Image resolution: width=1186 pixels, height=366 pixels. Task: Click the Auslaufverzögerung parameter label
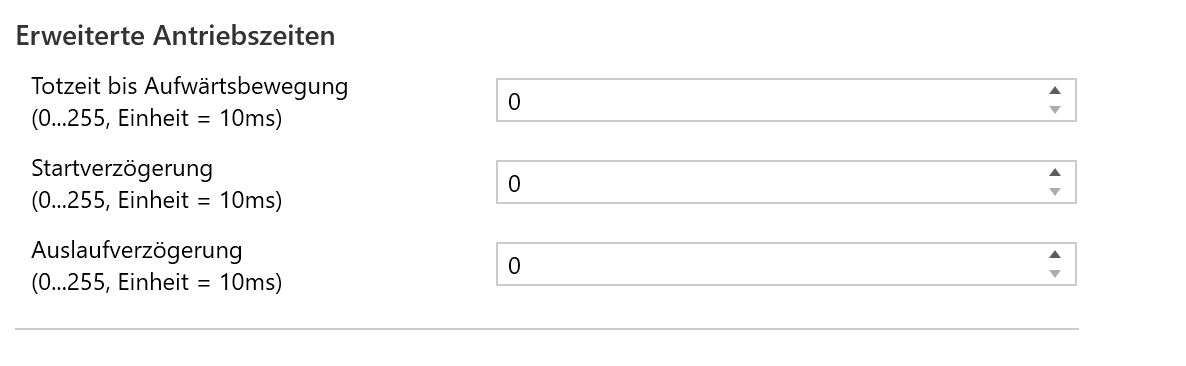pos(137,250)
